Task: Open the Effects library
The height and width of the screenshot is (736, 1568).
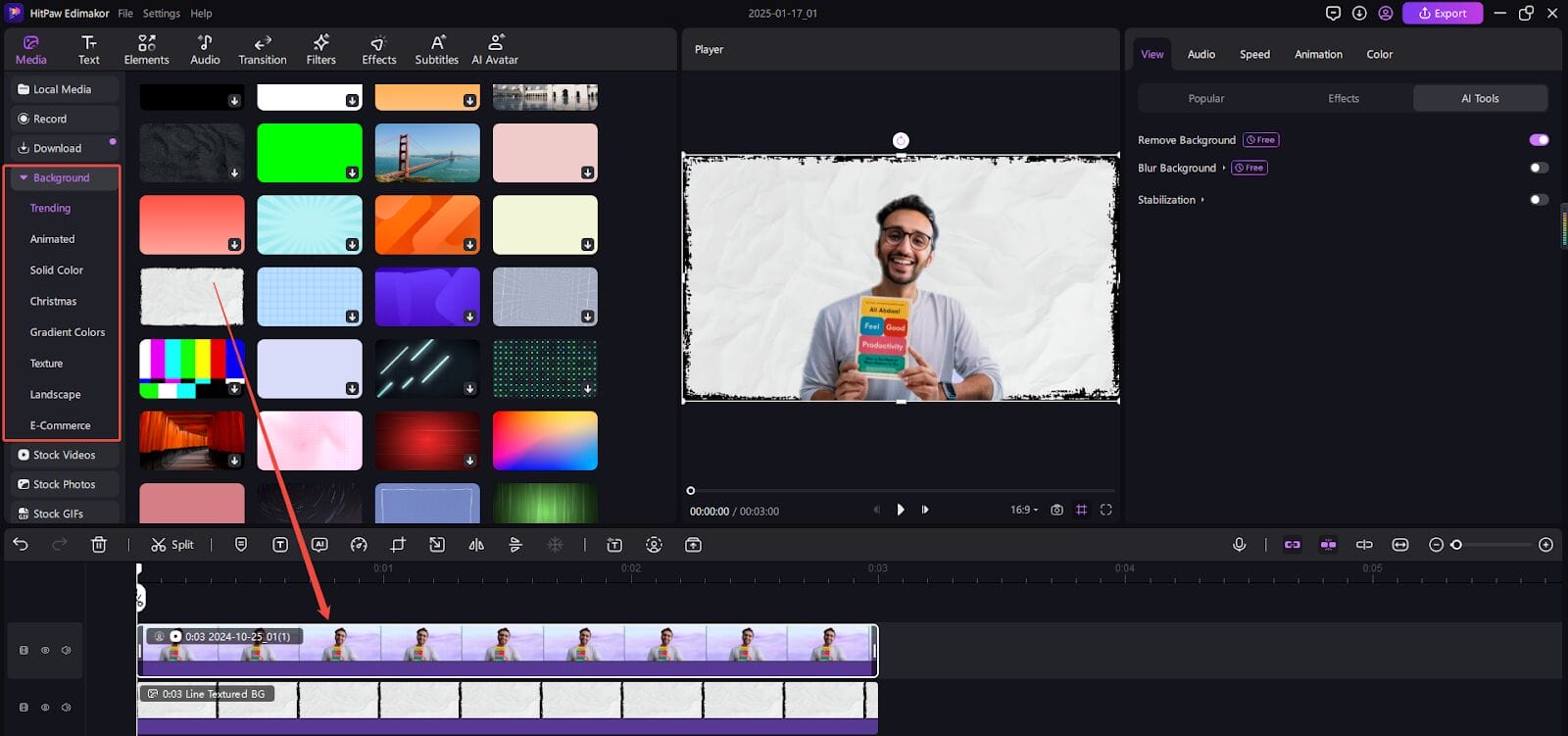Action: click(x=379, y=50)
